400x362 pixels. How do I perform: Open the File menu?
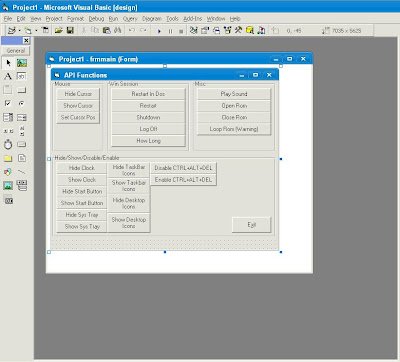[x=8, y=19]
